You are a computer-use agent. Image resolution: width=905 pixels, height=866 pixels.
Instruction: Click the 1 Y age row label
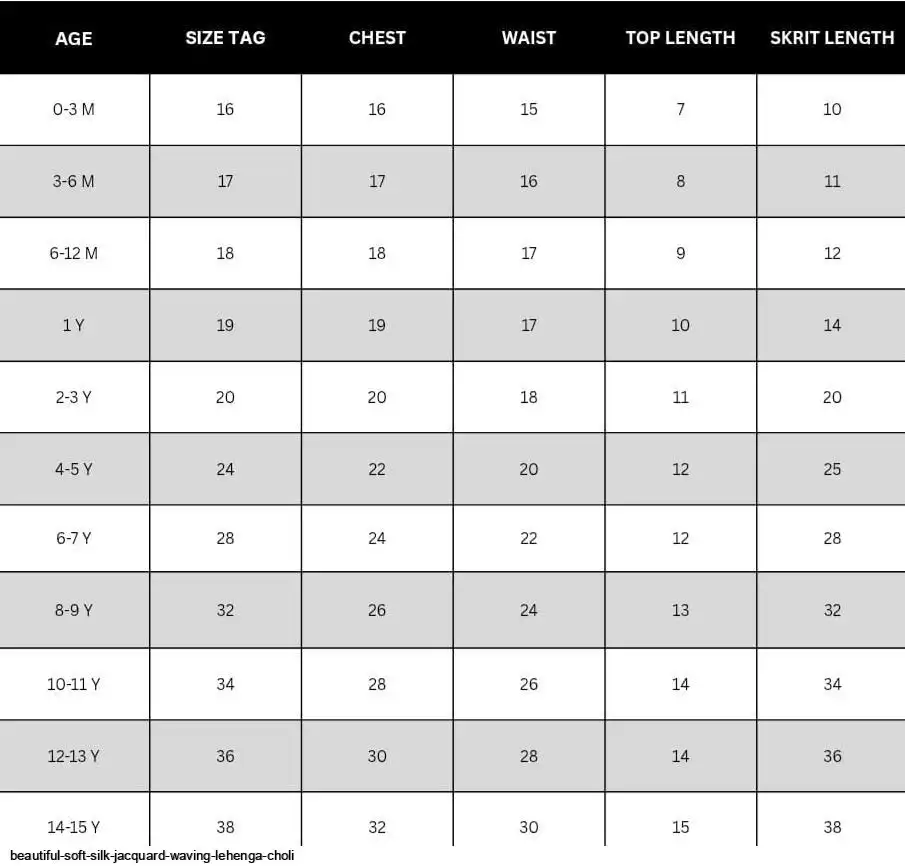(74, 325)
